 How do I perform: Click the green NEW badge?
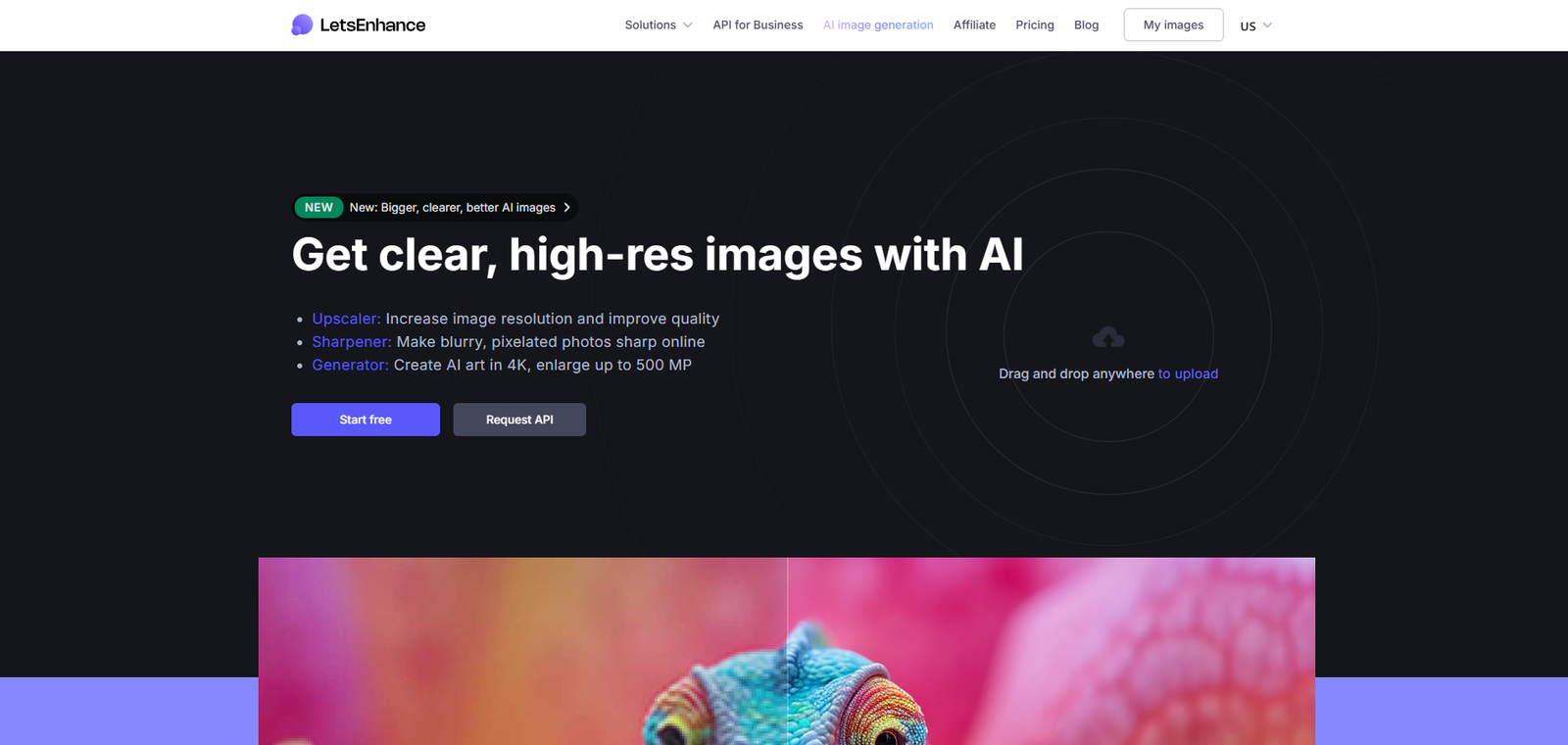[318, 208]
